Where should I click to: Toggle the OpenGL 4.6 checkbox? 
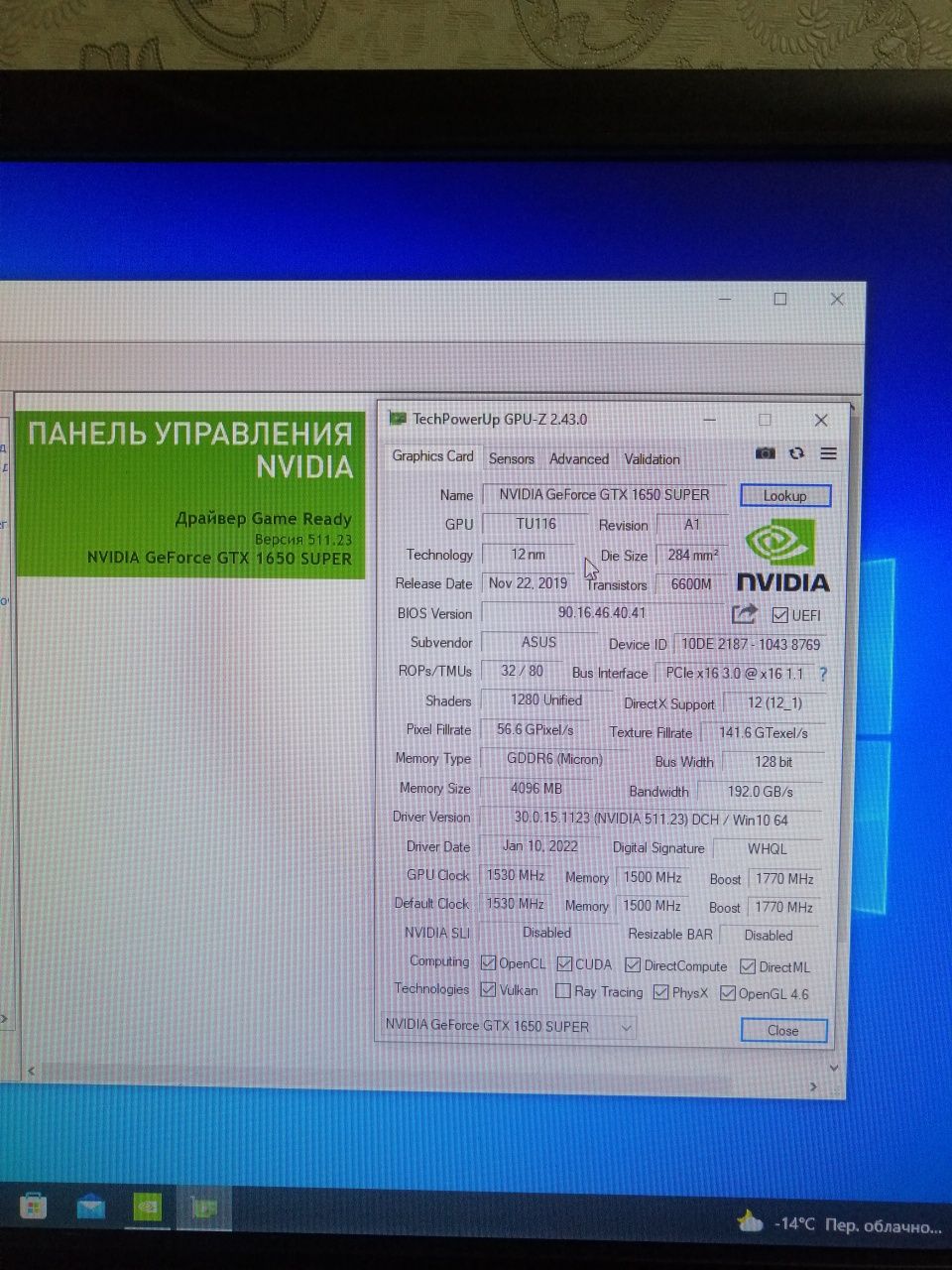[728, 993]
